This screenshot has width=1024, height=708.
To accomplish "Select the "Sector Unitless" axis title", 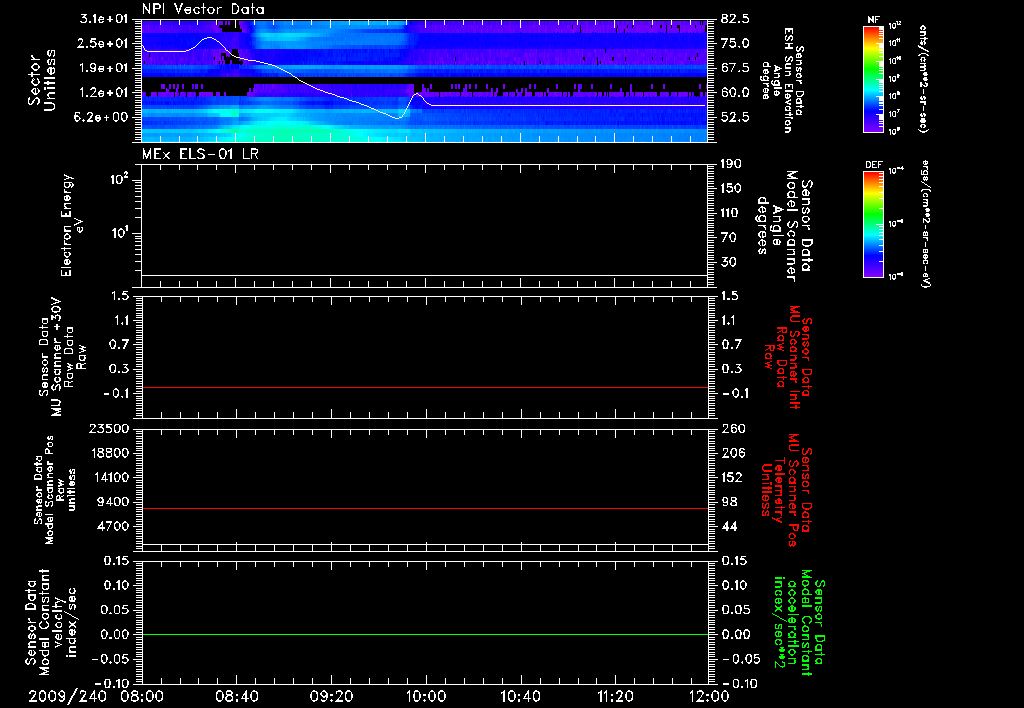I will [x=42, y=80].
